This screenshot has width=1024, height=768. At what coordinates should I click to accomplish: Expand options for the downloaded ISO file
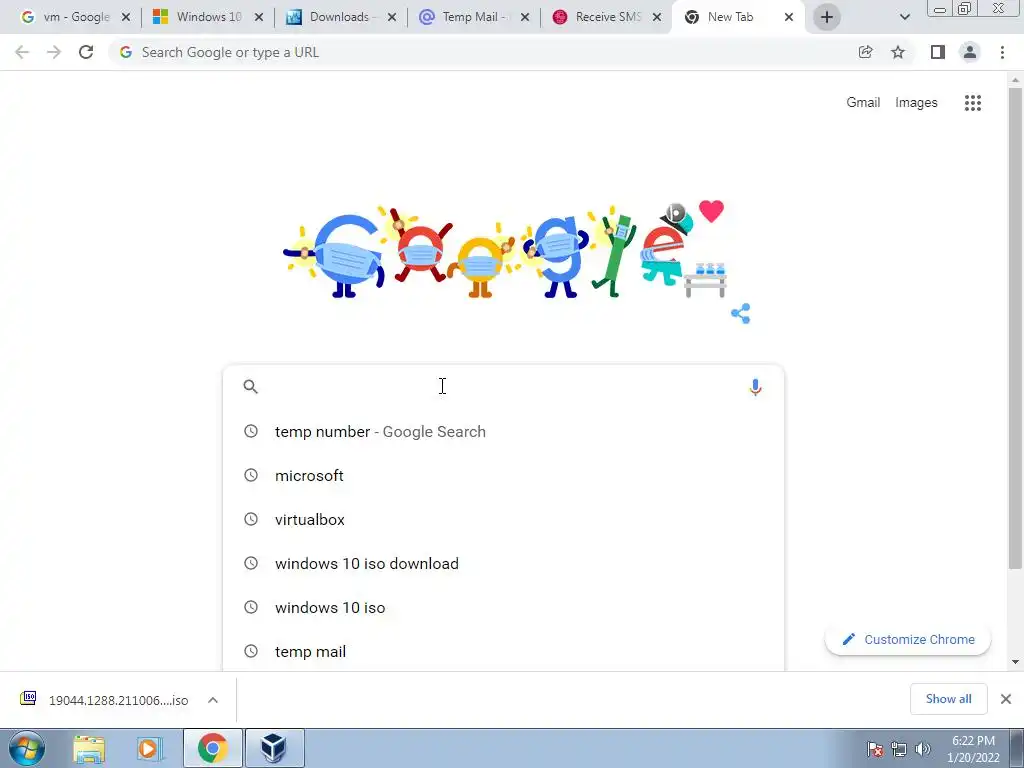click(213, 700)
